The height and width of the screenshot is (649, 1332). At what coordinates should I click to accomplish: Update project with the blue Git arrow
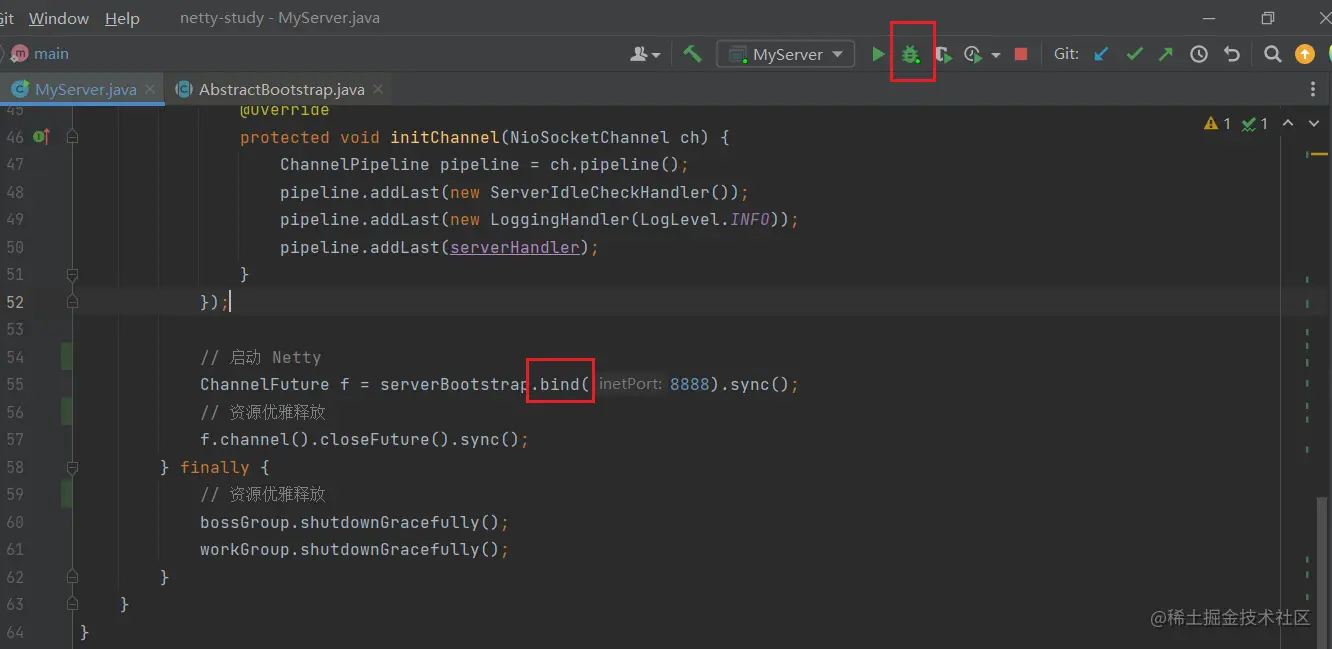coord(1101,54)
